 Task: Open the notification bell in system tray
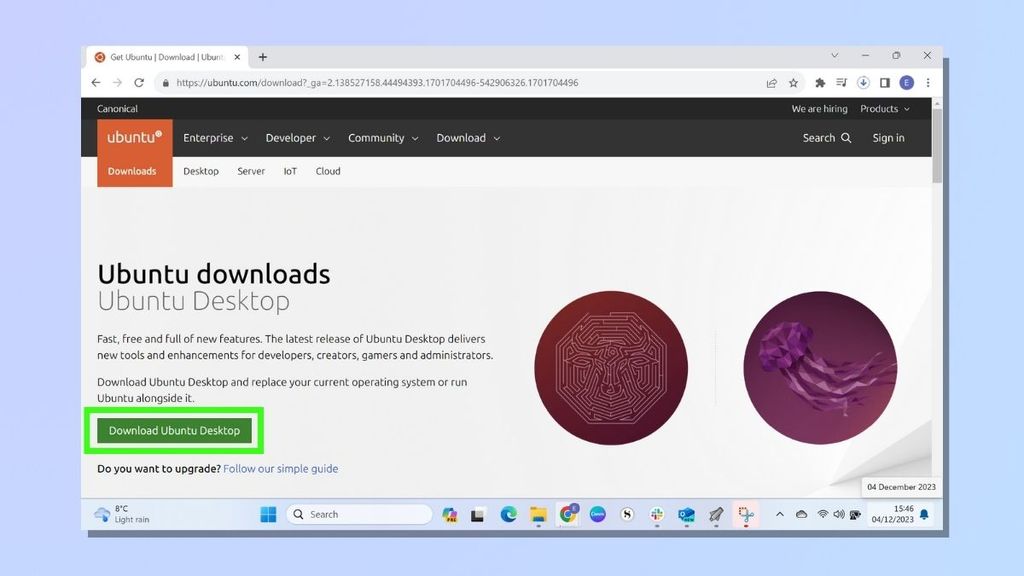pyautogui.click(x=924, y=514)
